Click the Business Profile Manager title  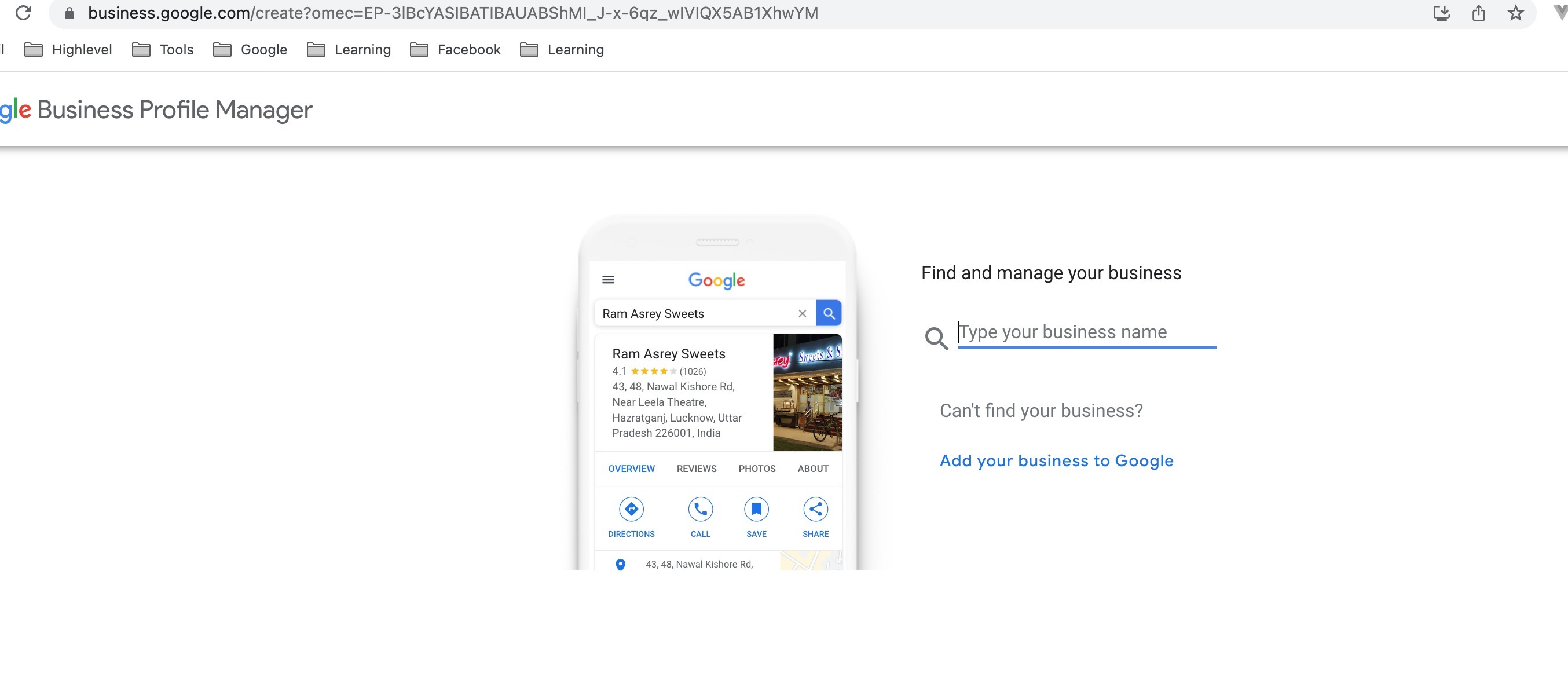coord(174,109)
